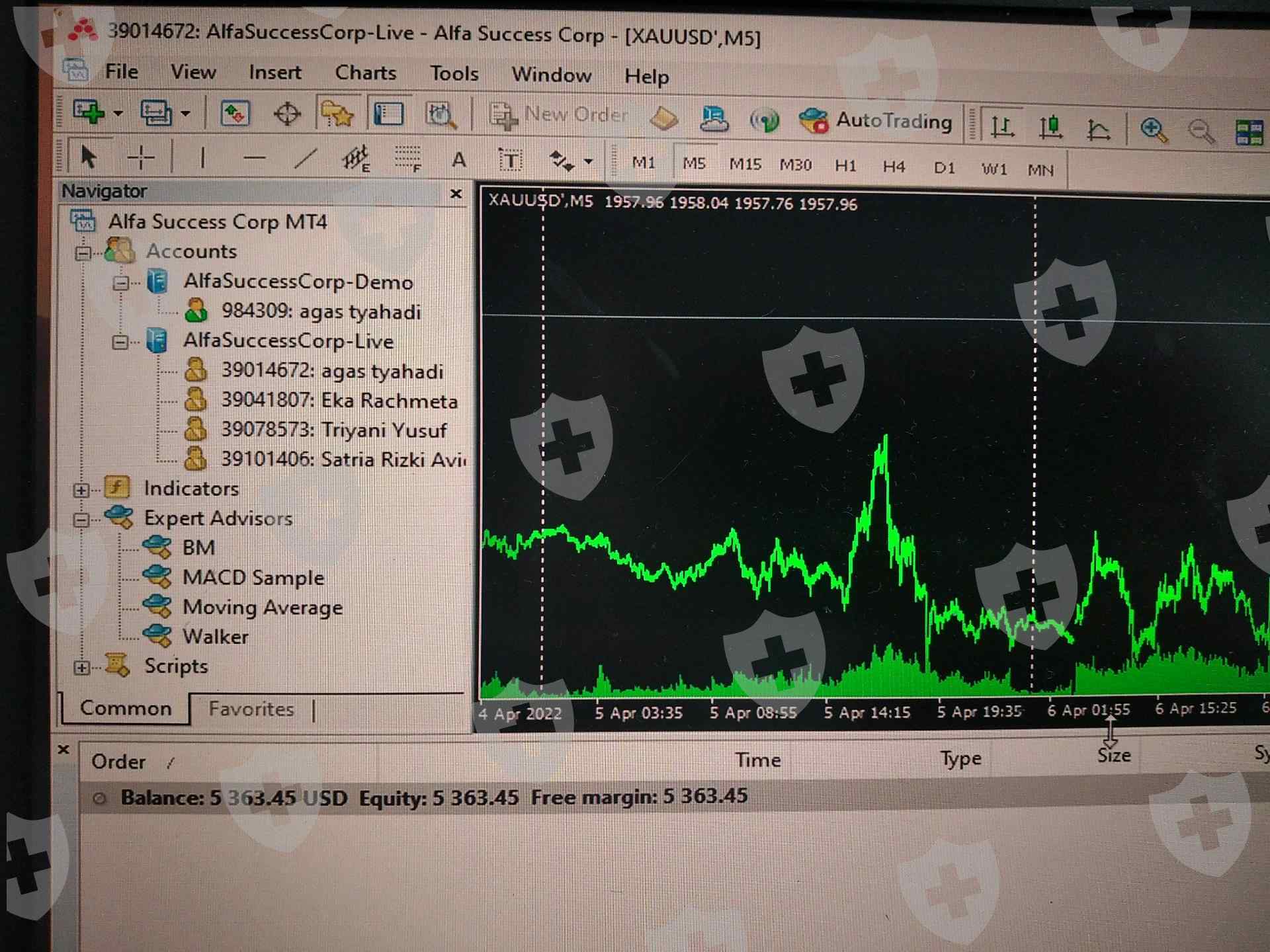Select the trendline drawing tool
The image size is (1270, 952).
305,158
